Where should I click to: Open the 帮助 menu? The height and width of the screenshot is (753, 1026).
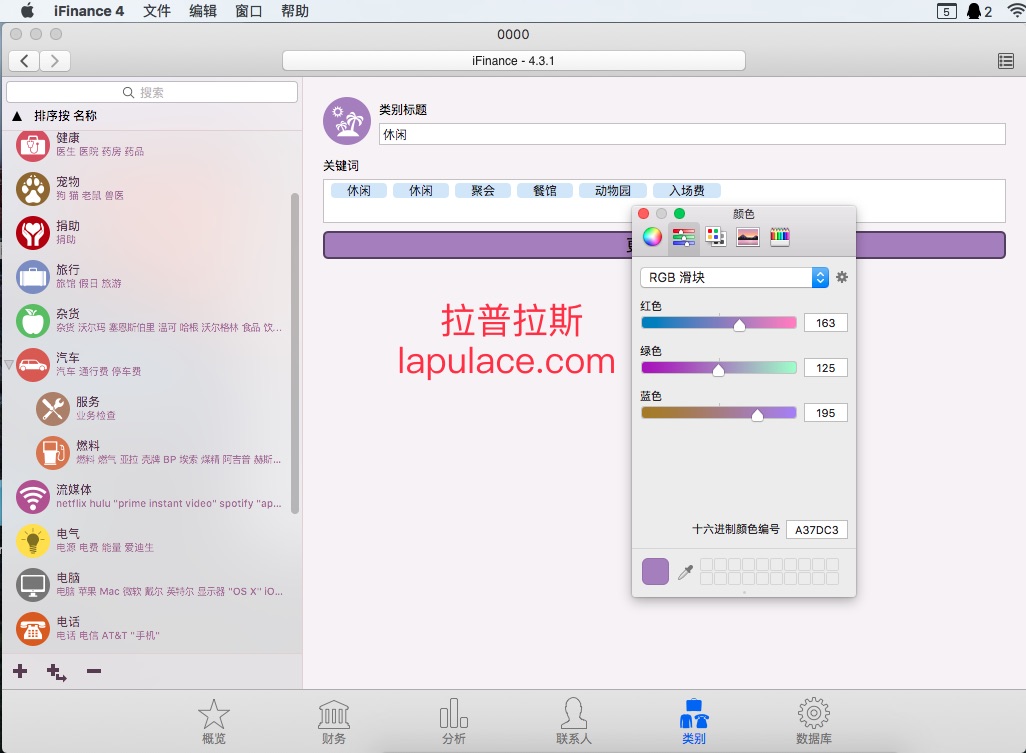[x=294, y=11]
